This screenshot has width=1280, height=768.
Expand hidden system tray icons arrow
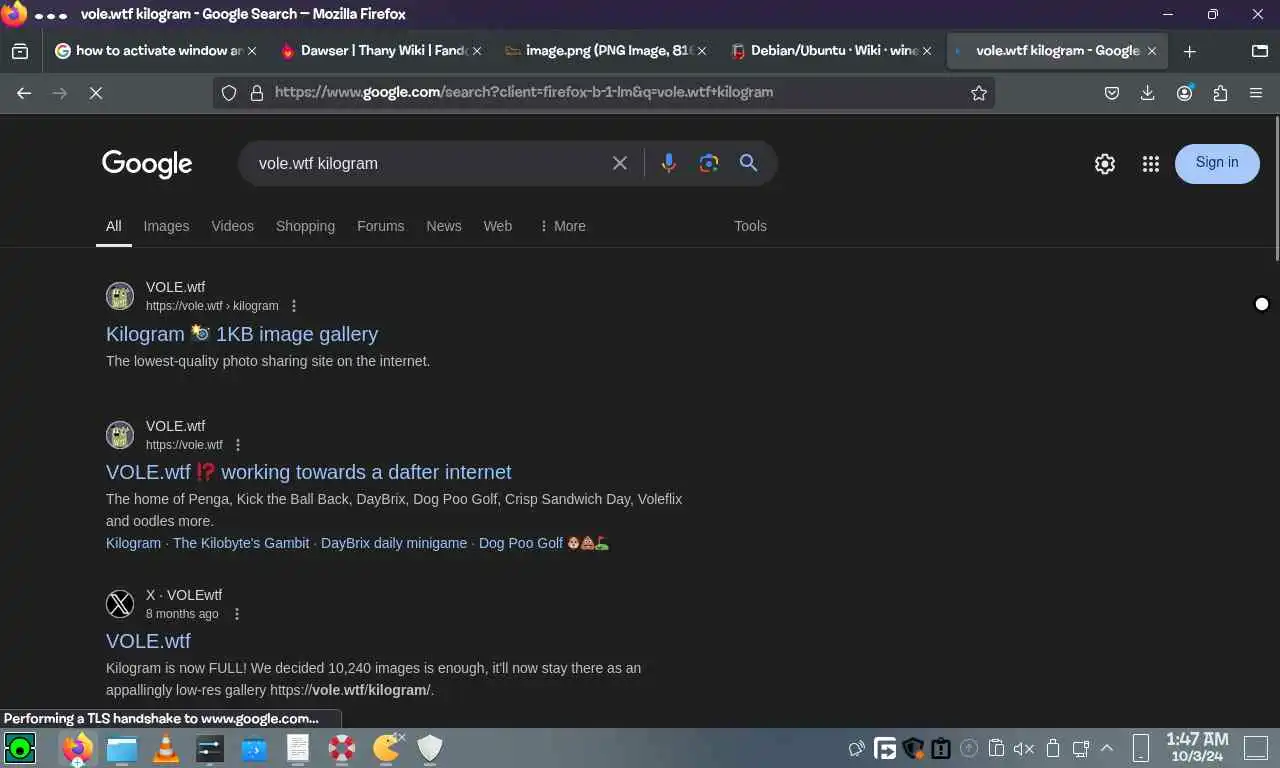tap(1107, 748)
